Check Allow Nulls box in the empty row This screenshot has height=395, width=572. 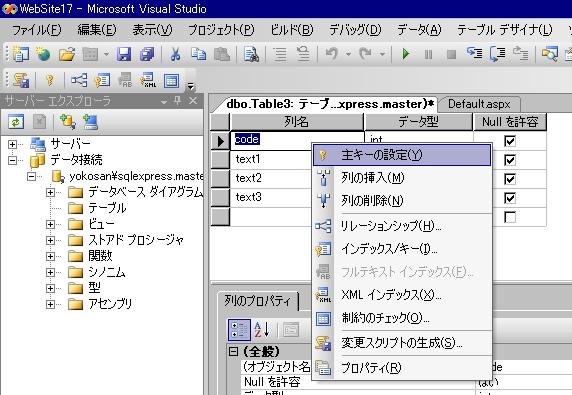510,217
